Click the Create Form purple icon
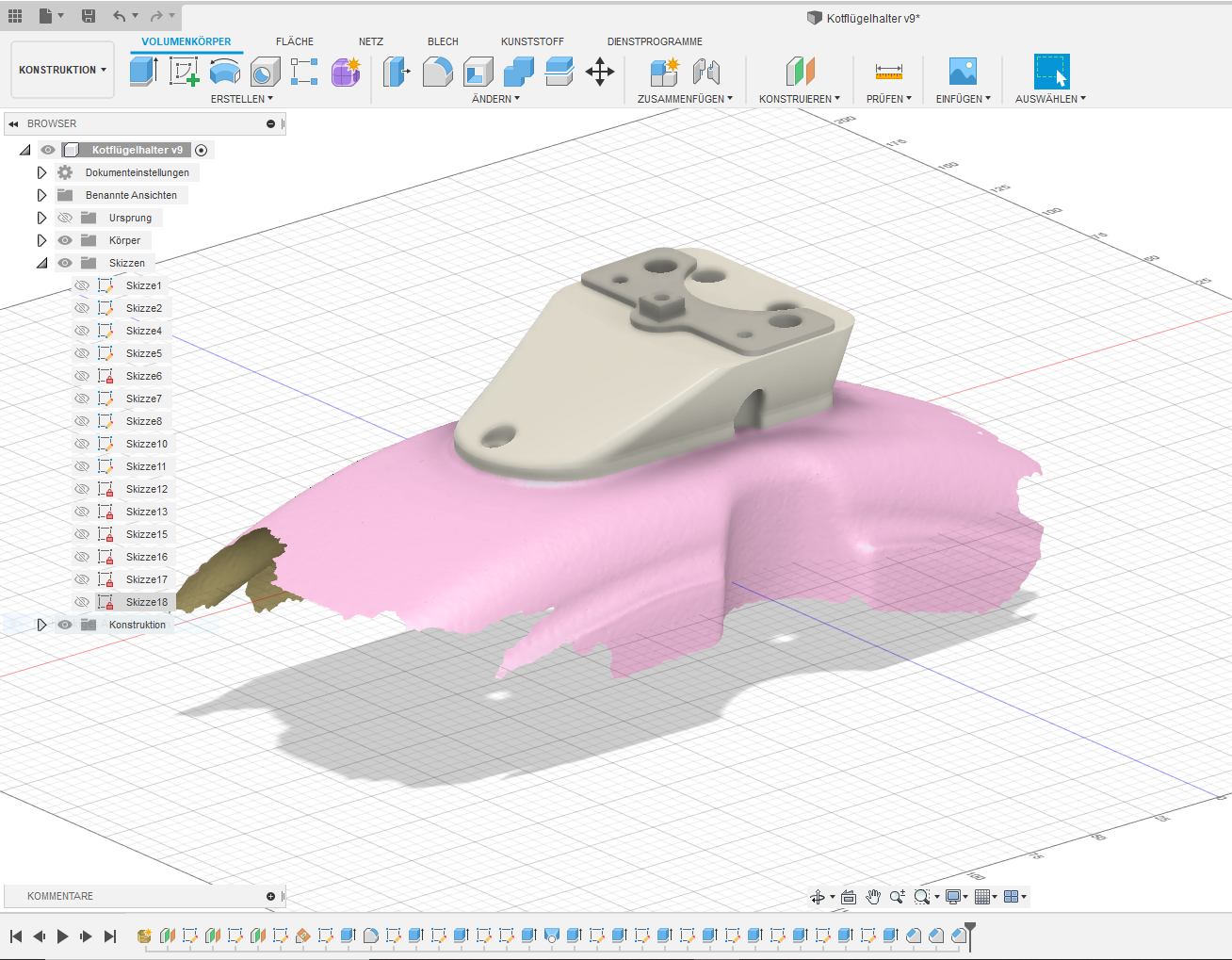This screenshot has height=960, width=1232. click(346, 72)
